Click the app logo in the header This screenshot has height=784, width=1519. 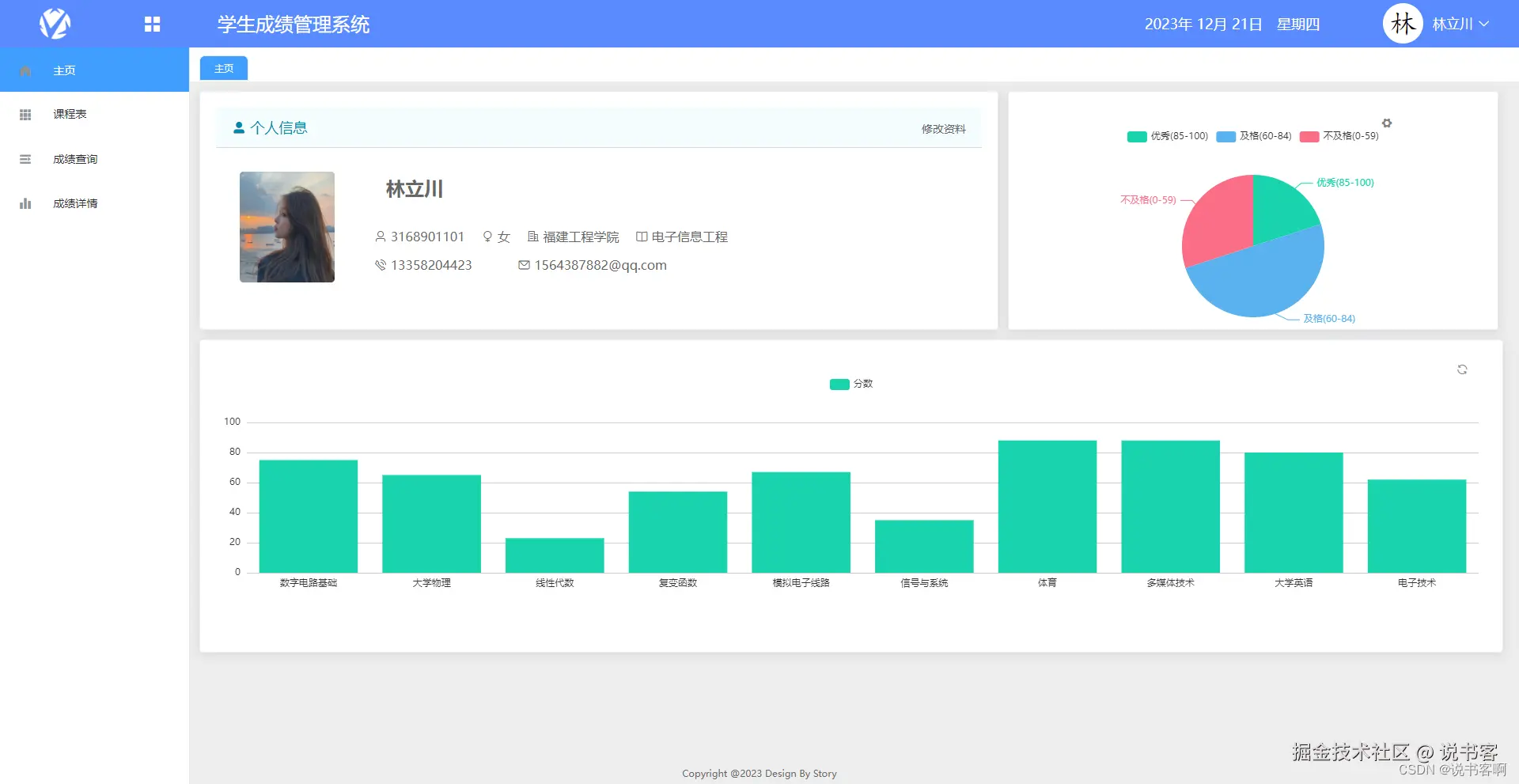(x=55, y=24)
